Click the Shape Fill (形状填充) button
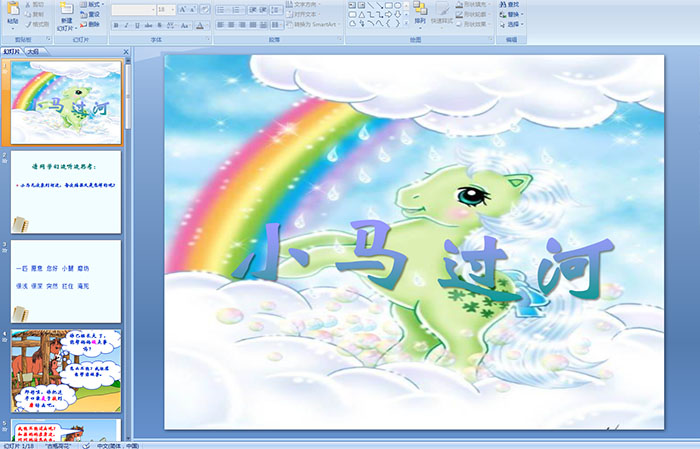Image resolution: width=700 pixels, height=449 pixels. pos(474,4)
